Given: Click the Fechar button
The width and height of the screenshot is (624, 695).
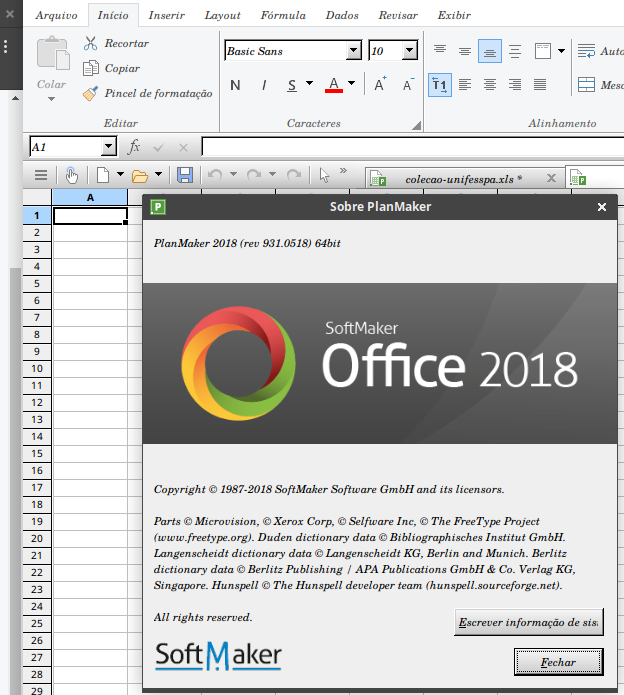Looking at the screenshot, I should pos(558,662).
